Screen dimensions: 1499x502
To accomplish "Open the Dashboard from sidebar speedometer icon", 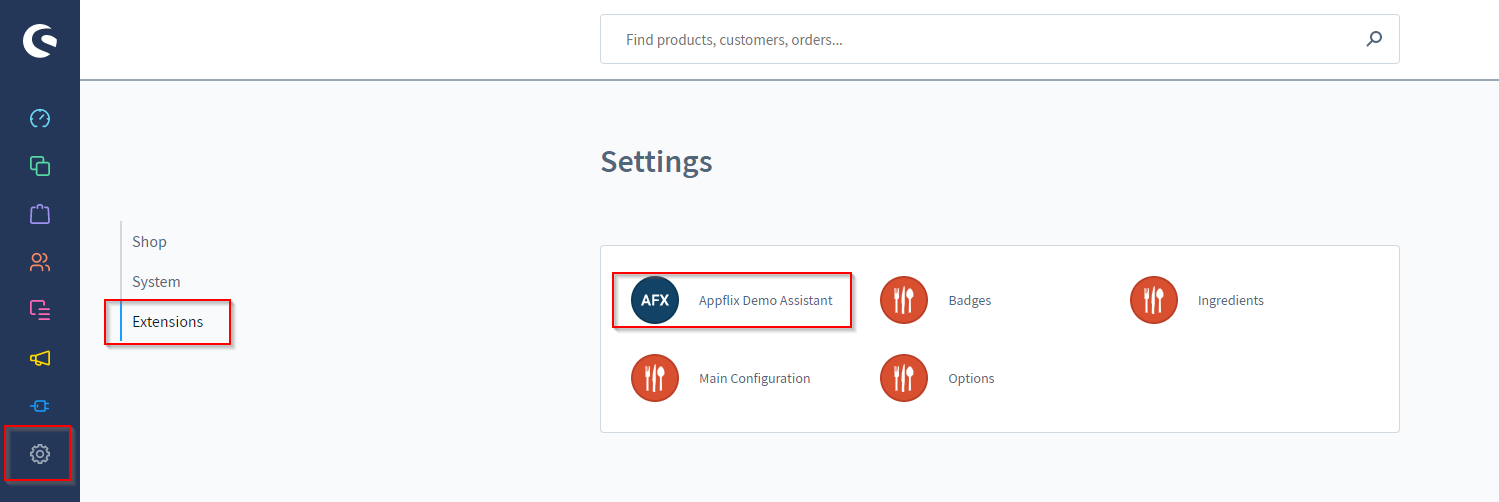I will point(40,119).
